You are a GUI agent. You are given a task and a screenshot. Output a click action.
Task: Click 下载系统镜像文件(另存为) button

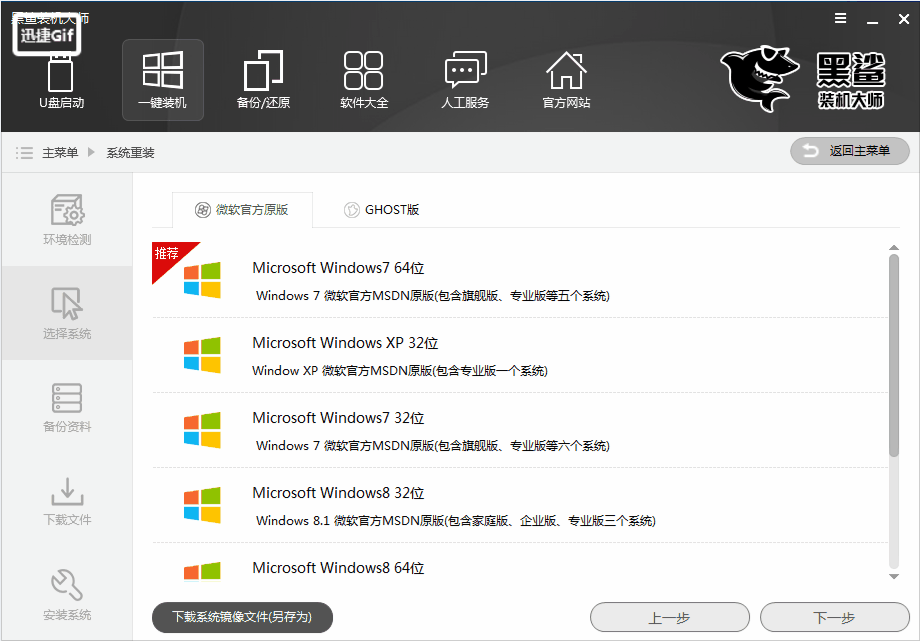242,617
